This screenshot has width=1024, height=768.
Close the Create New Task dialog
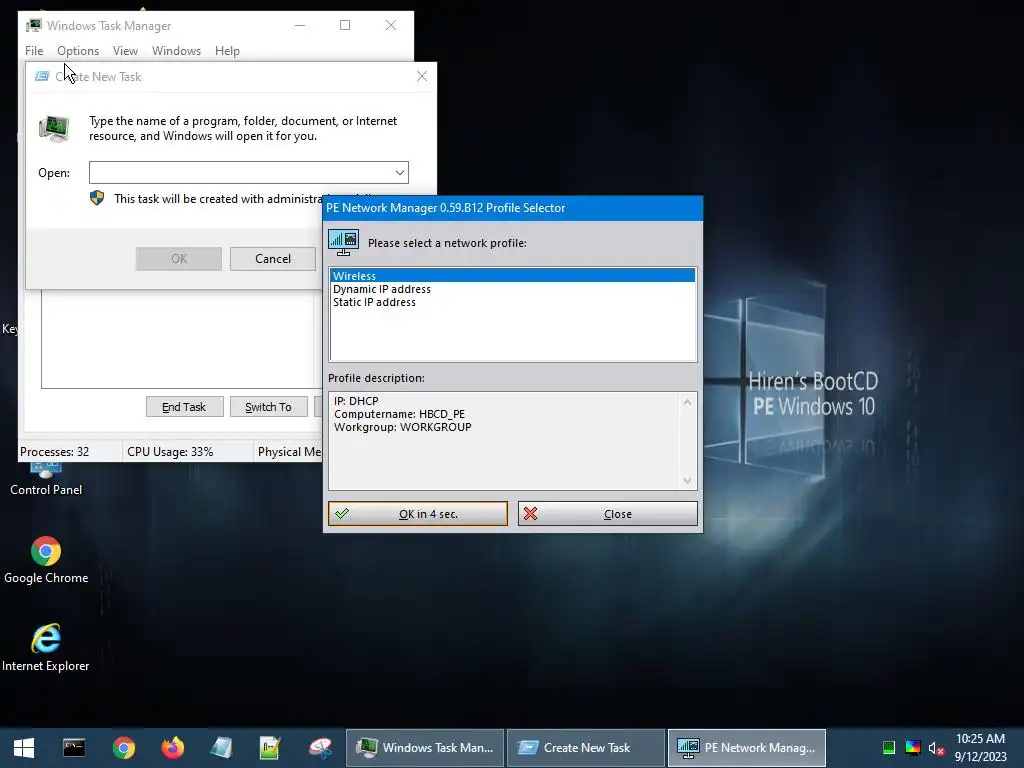422,76
